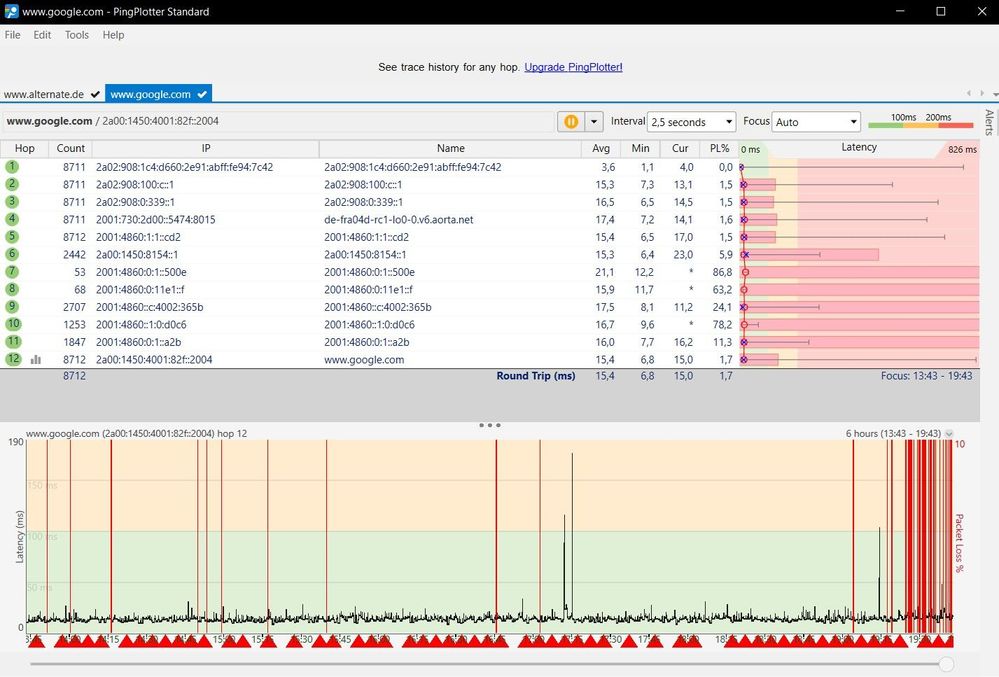Click the tab list dropdown arrow at right

coord(995,94)
